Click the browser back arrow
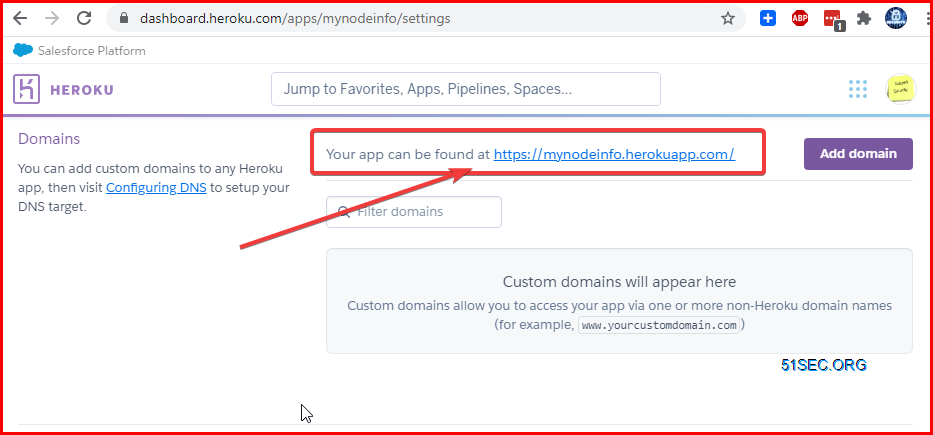 (20, 18)
